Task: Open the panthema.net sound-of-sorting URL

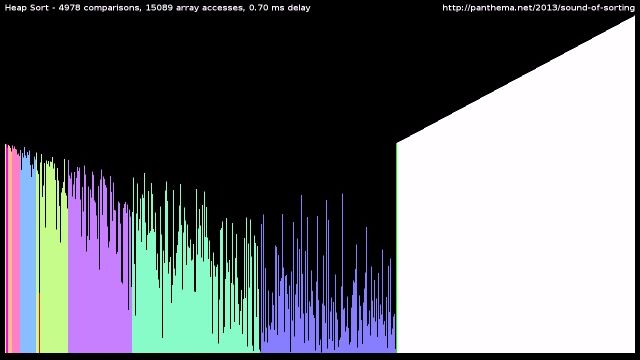Action: click(x=538, y=8)
